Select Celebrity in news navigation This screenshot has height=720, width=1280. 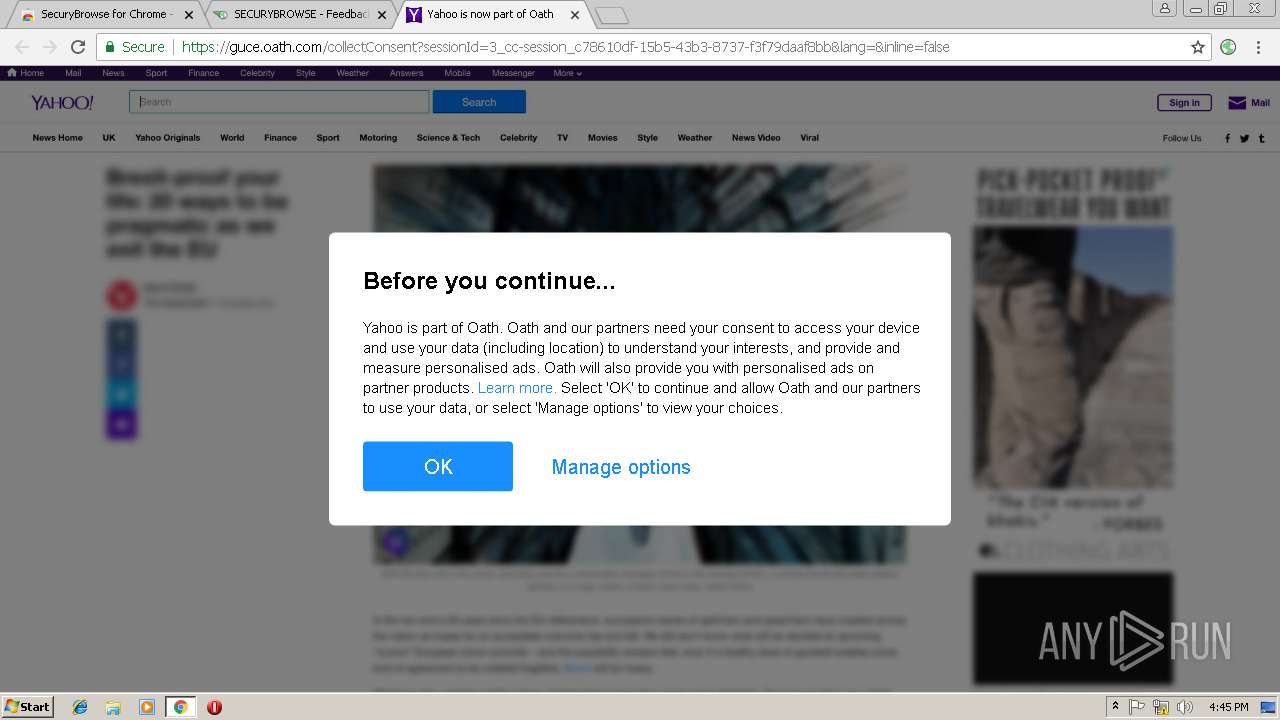pyautogui.click(x=518, y=138)
